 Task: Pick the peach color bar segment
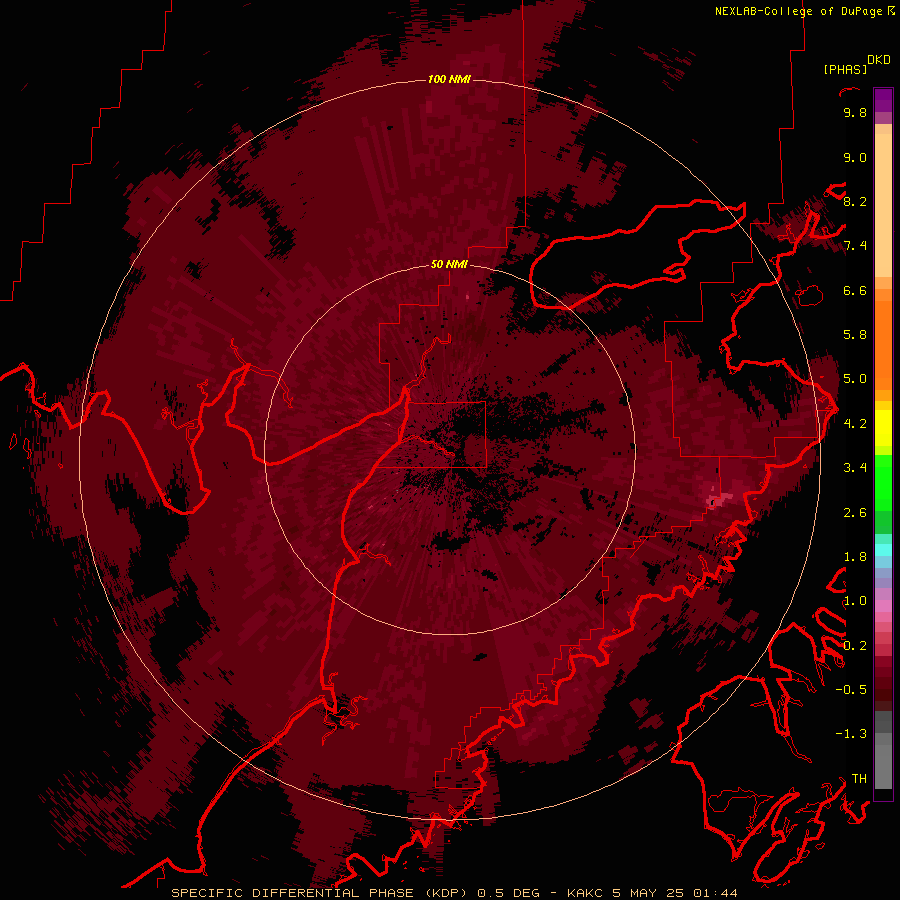coord(883,205)
